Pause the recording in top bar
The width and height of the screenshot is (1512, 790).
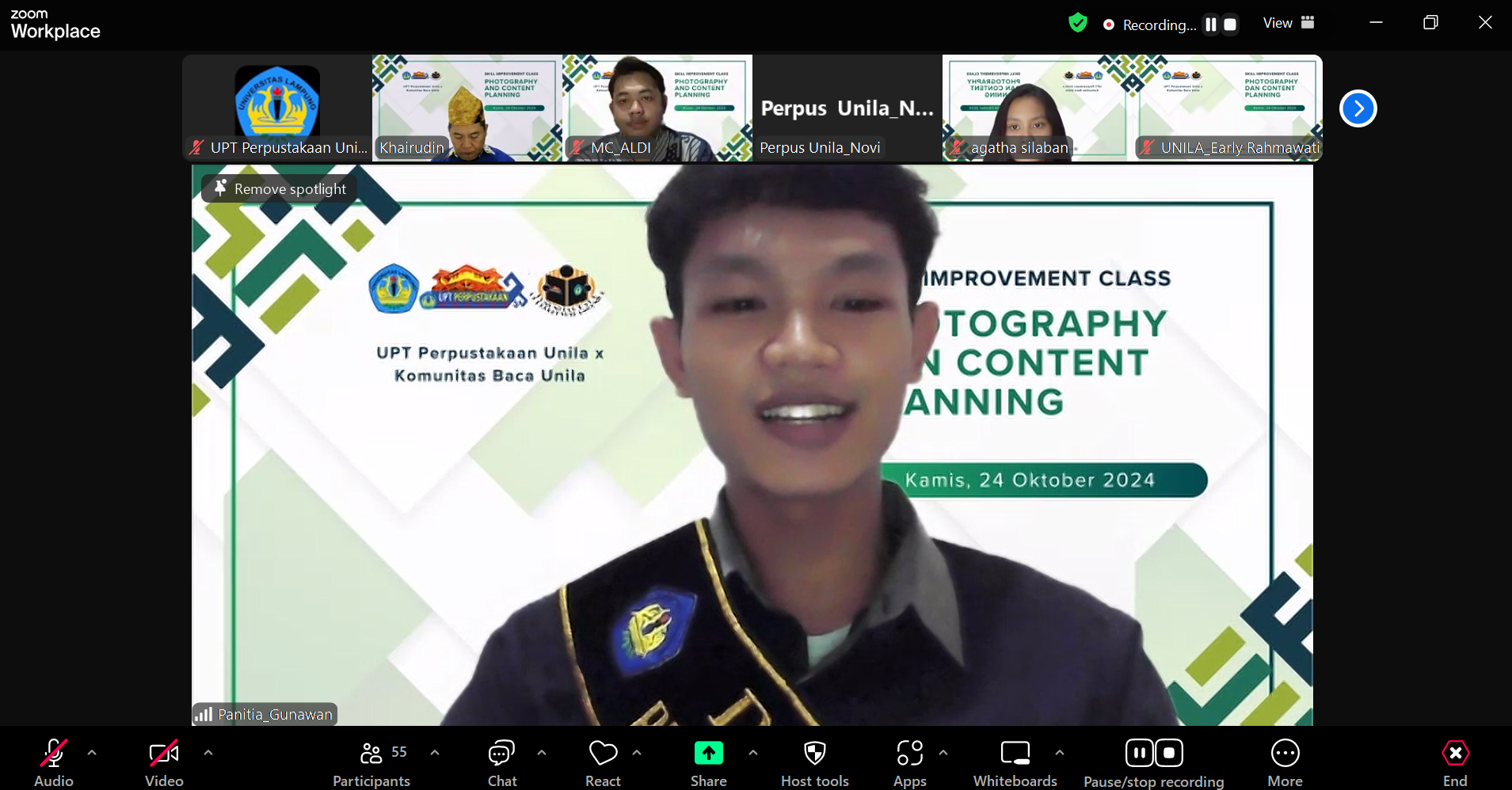[1210, 25]
